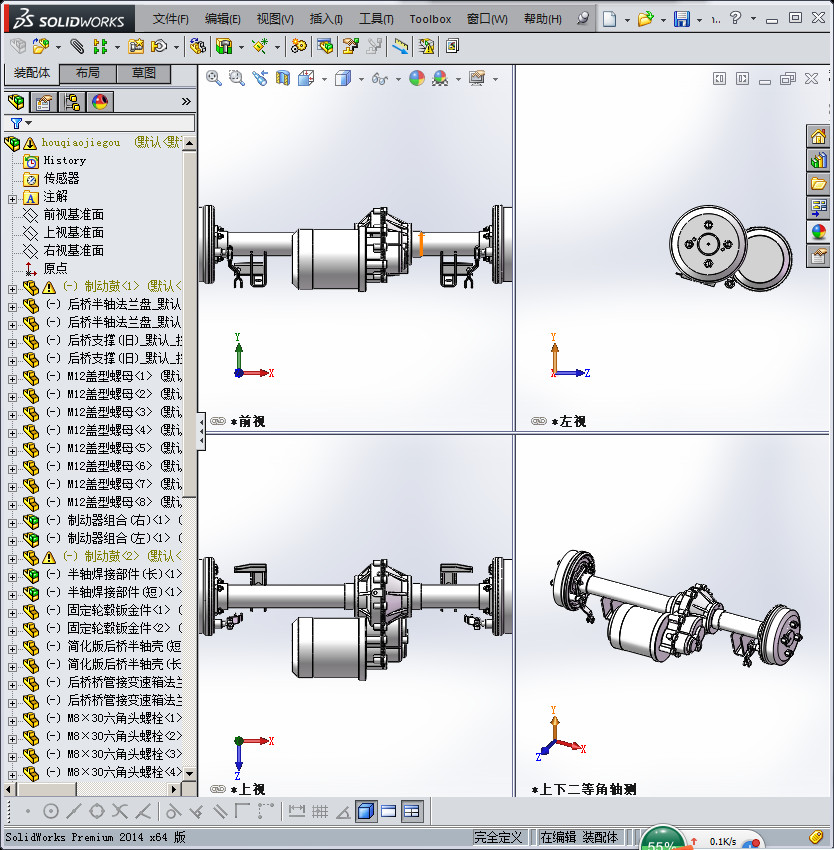Expand the manager tabs chevron

point(186,101)
